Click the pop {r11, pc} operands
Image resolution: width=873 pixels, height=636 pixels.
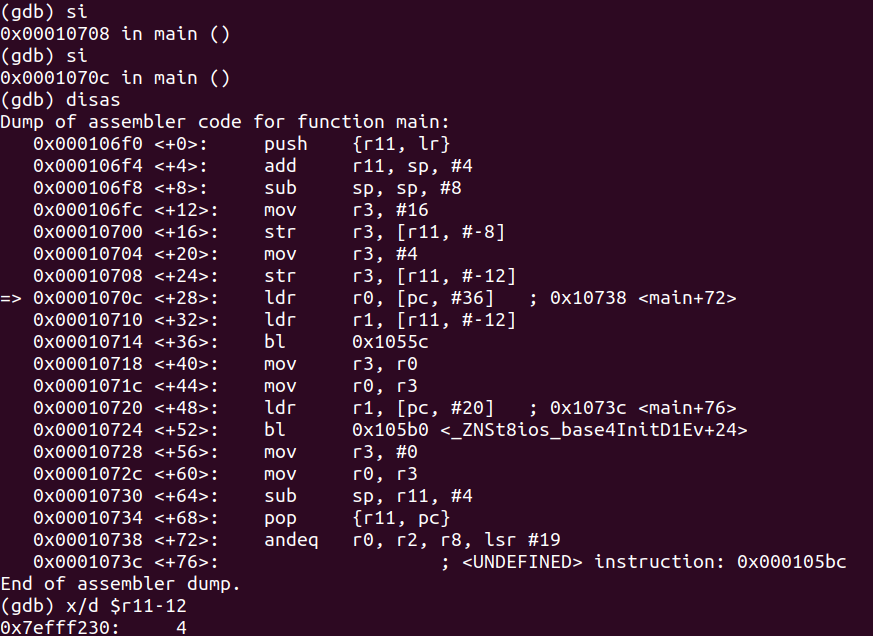400,518
